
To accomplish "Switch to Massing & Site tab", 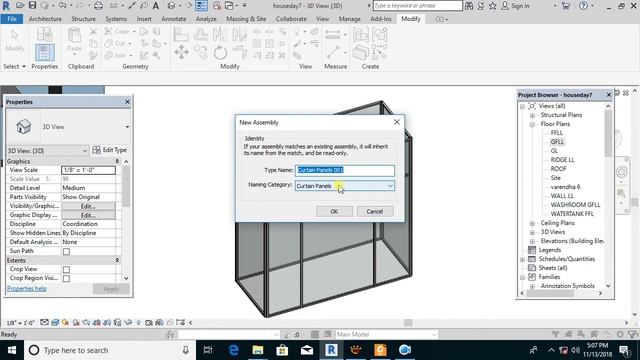I will click(246, 19).
